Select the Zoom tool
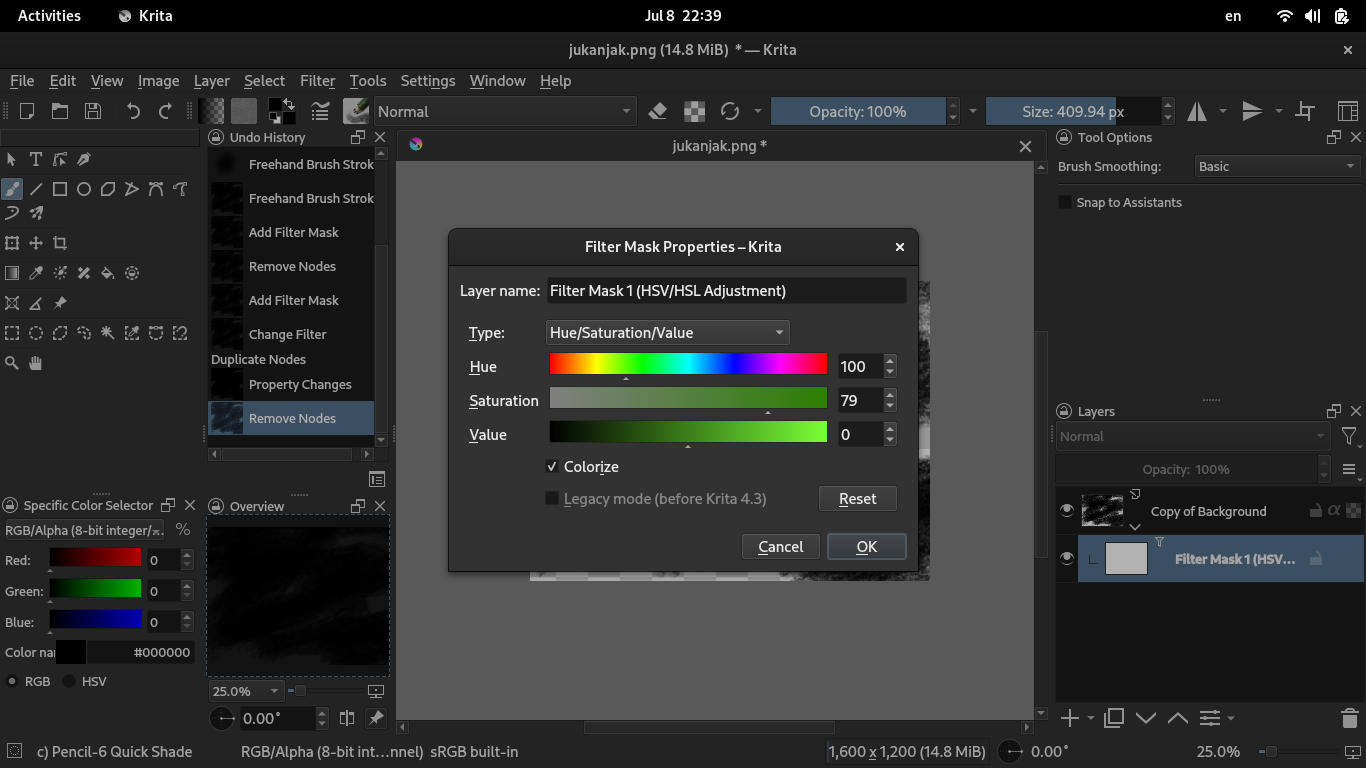Image resolution: width=1366 pixels, height=768 pixels. [12, 363]
